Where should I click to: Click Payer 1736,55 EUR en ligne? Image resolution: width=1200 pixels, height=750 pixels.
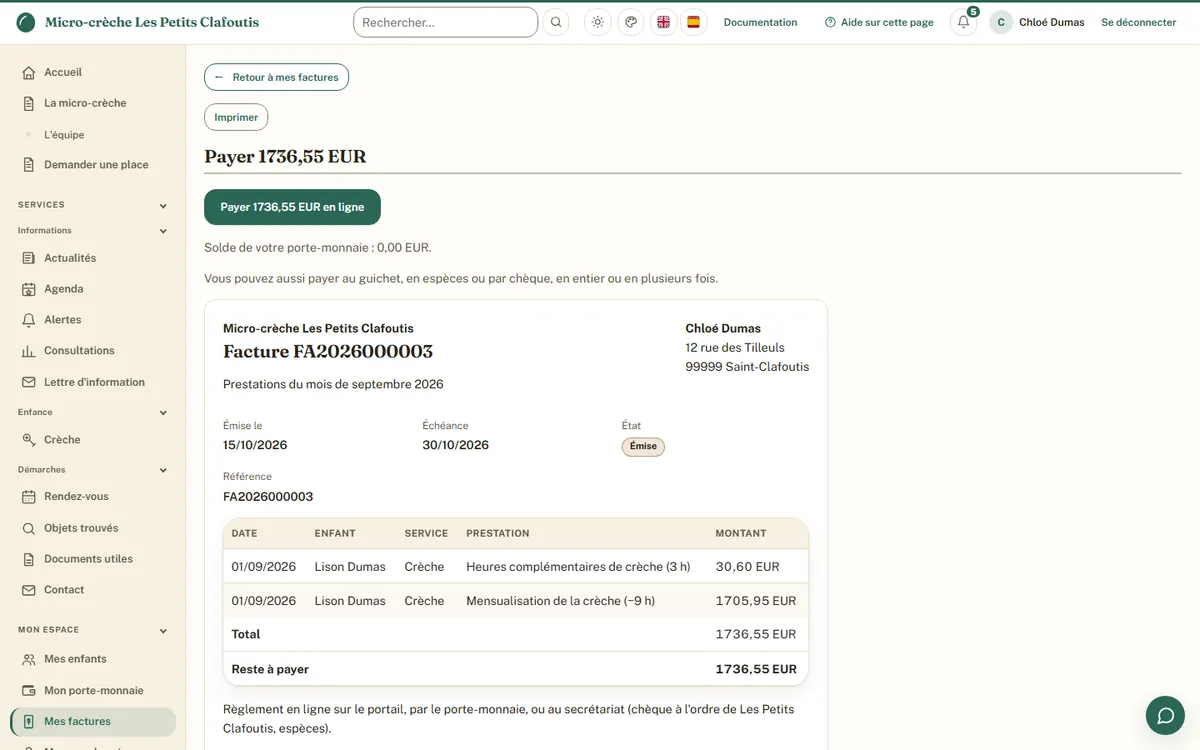pyautogui.click(x=292, y=207)
